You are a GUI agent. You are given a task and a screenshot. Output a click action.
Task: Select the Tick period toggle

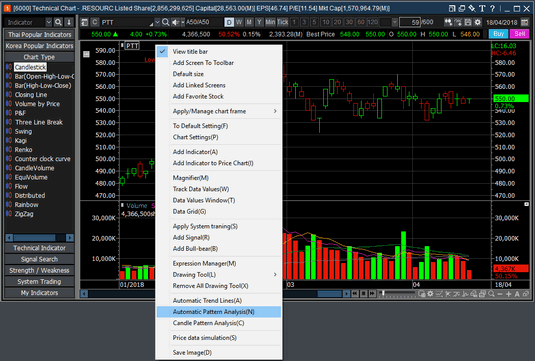pos(283,22)
